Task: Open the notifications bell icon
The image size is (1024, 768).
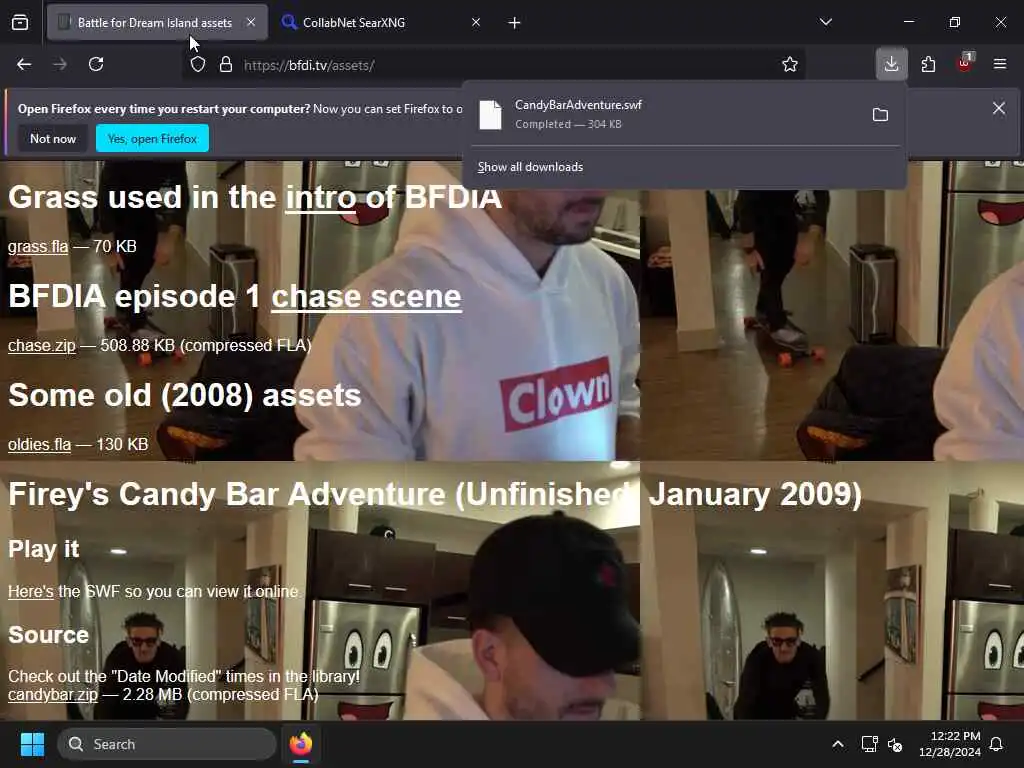Action: (x=997, y=744)
